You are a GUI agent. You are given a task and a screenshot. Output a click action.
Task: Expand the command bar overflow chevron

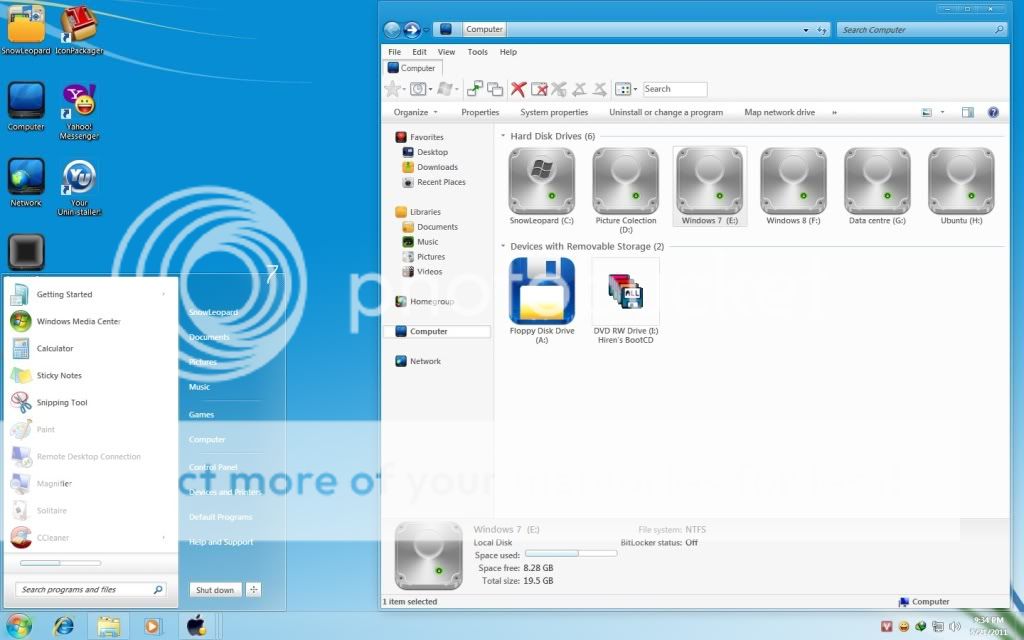834,112
